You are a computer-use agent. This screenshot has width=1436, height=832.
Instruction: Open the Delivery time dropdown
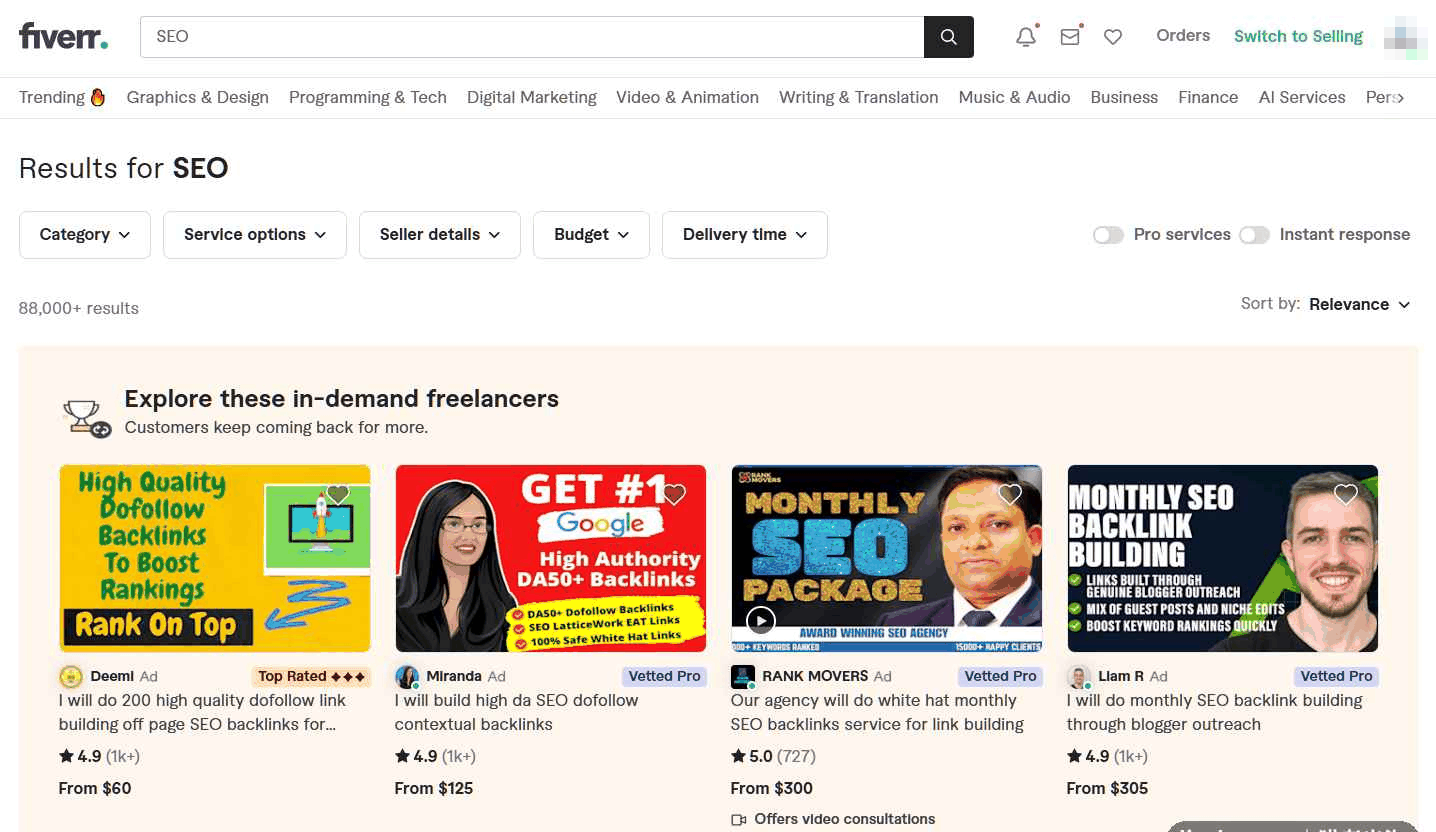(745, 235)
